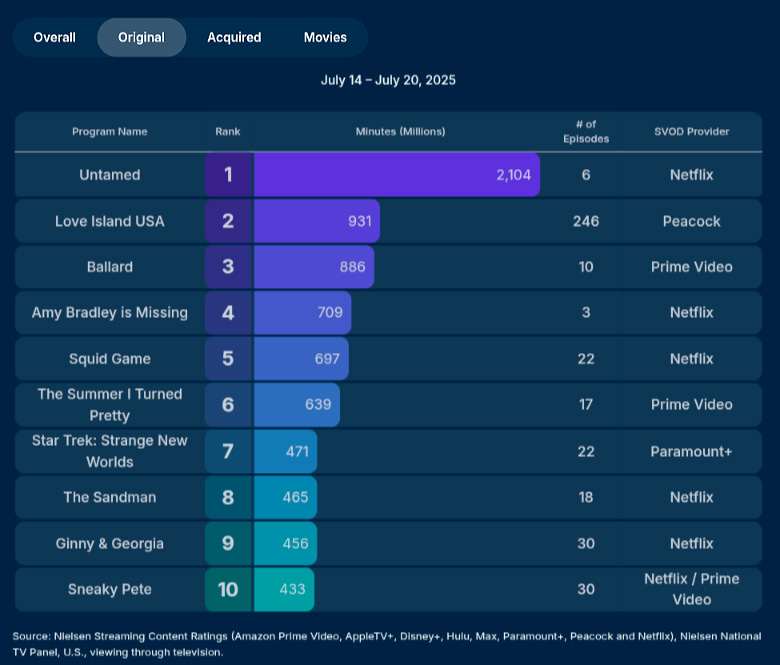This screenshot has height=665, width=780.
Task: Click the Star Trek: Strange New Worlds title
Action: (x=110, y=451)
